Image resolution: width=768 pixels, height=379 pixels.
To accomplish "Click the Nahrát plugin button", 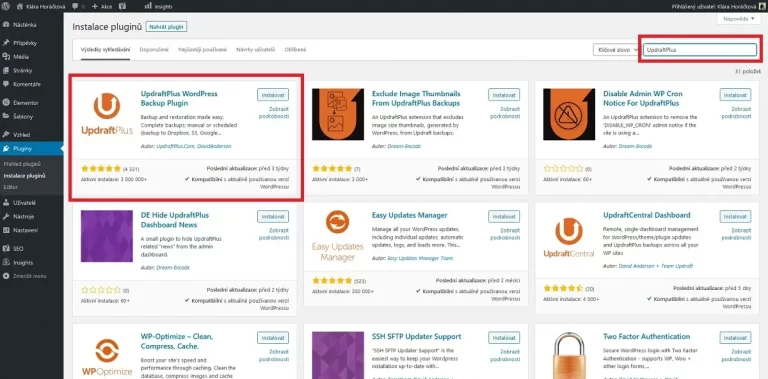I will coord(167,27).
